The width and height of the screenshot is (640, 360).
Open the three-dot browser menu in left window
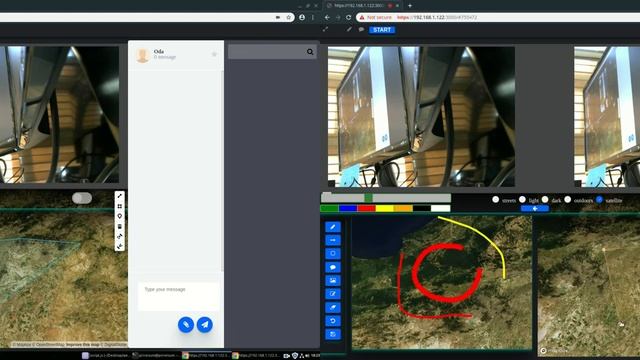313,18
